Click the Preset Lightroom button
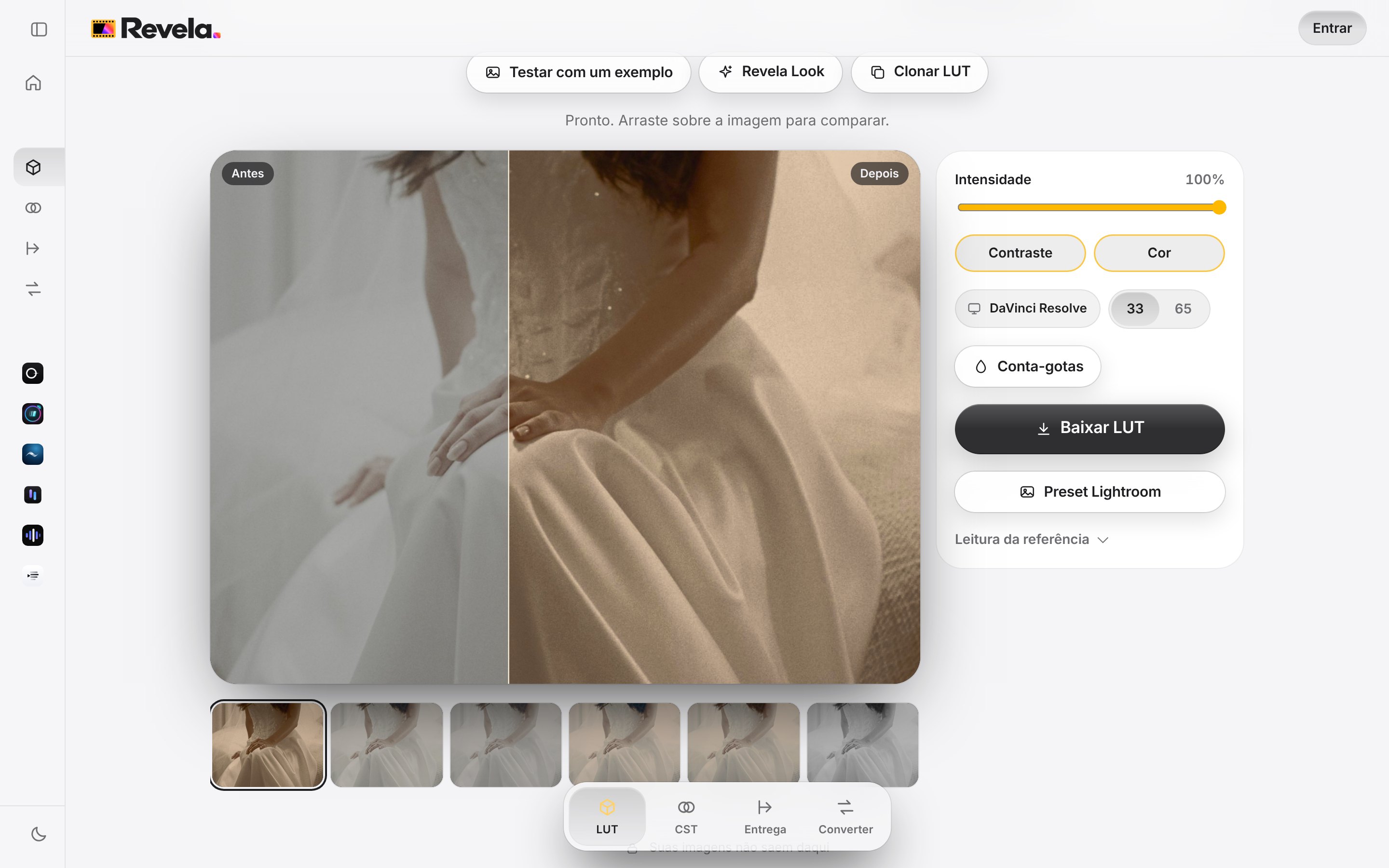Screen dimensions: 1389x868 1089,492
